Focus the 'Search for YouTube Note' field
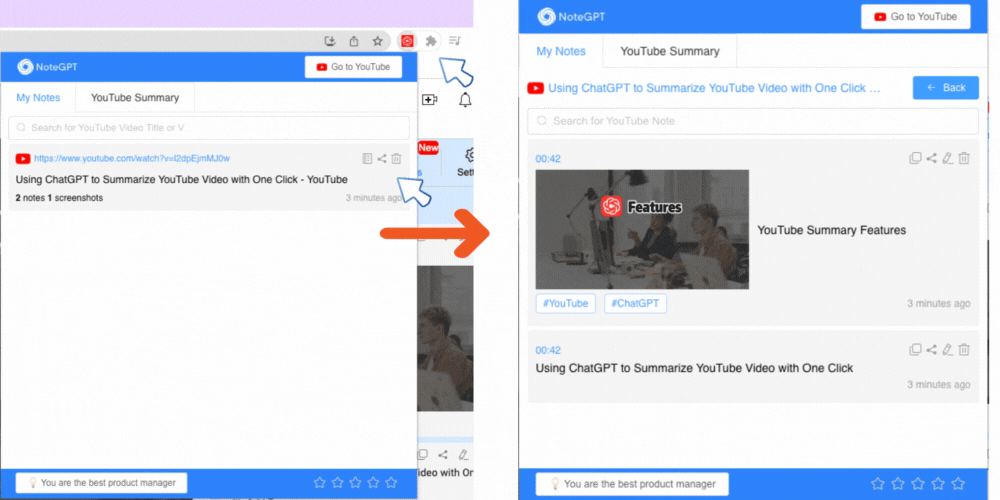The height and width of the screenshot is (500, 1000). [x=753, y=121]
